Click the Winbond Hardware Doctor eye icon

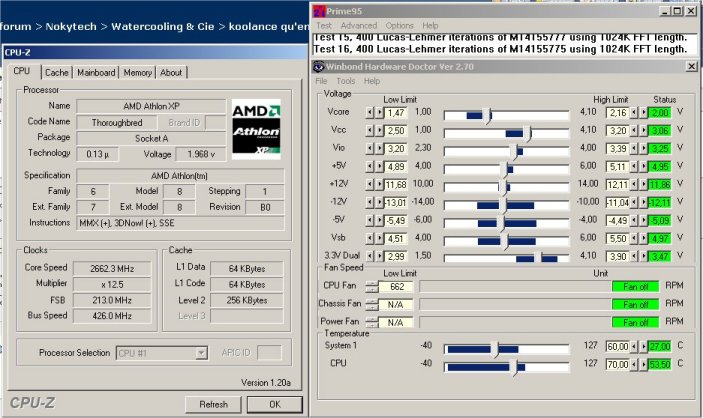[x=318, y=66]
